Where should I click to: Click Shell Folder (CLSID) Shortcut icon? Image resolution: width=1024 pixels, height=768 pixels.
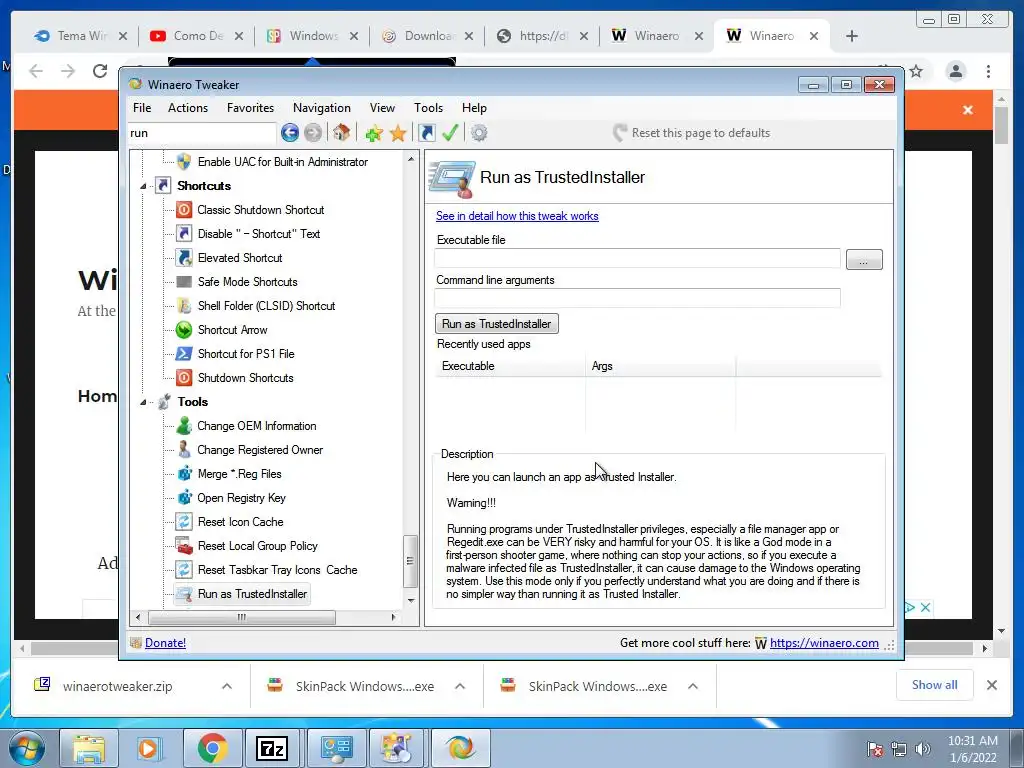184,306
